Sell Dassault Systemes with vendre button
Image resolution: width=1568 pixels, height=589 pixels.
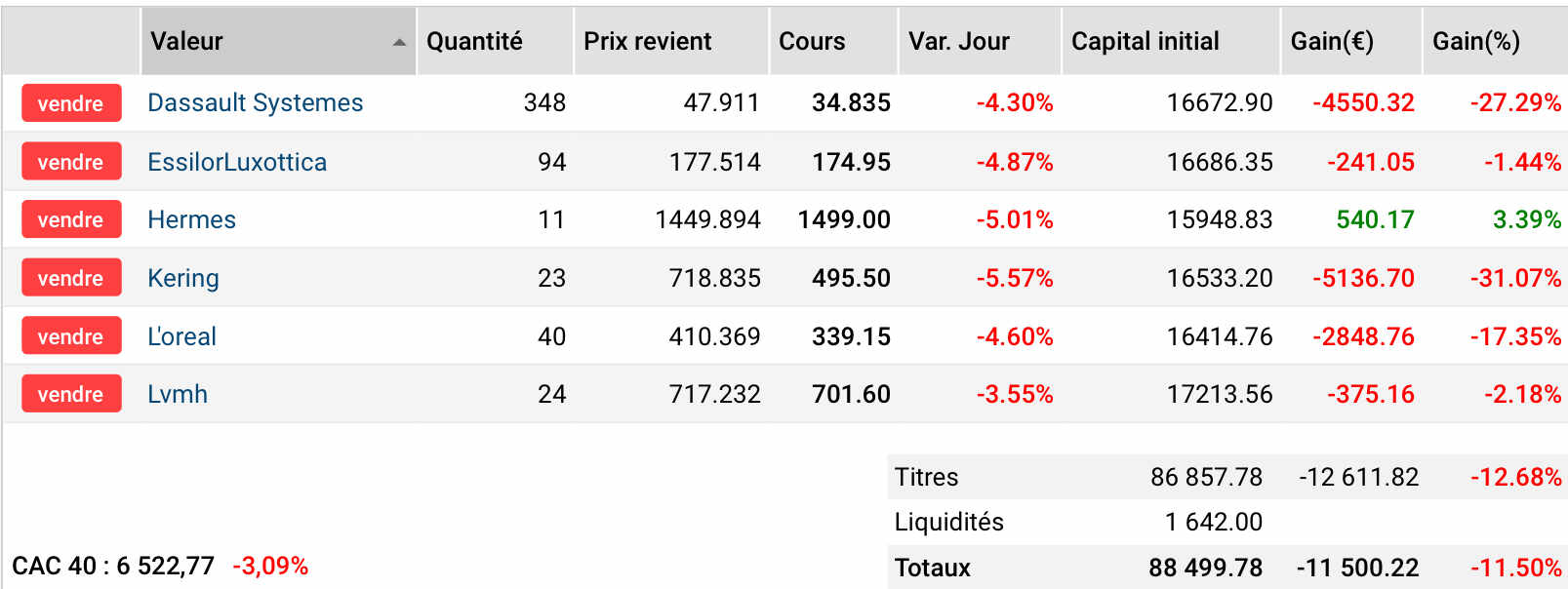tap(71, 103)
